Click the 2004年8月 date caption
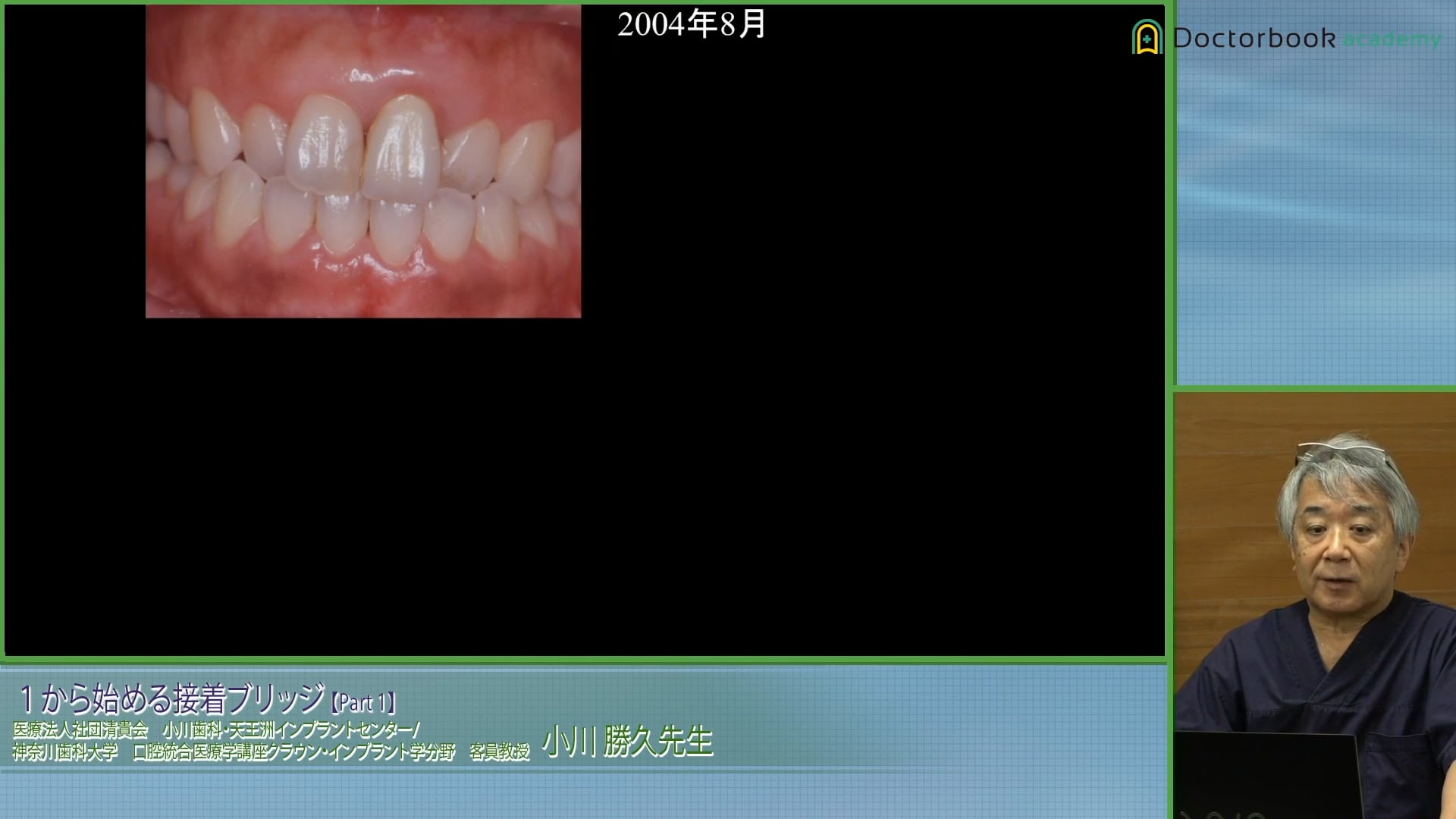Image resolution: width=1456 pixels, height=819 pixels. (x=692, y=24)
